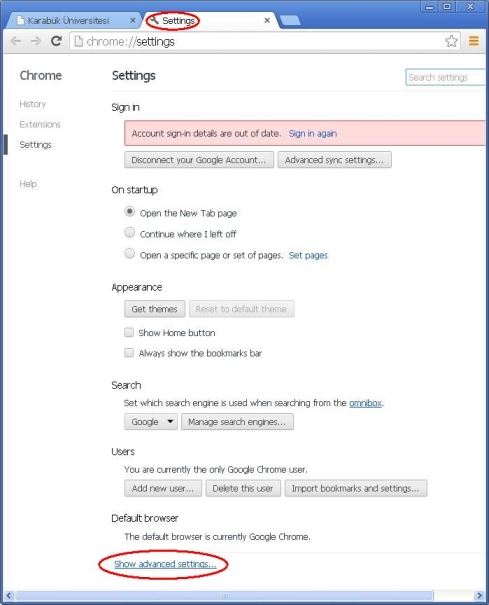Close the Settings tab
Screen dimensions: 489x605
click(267, 20)
